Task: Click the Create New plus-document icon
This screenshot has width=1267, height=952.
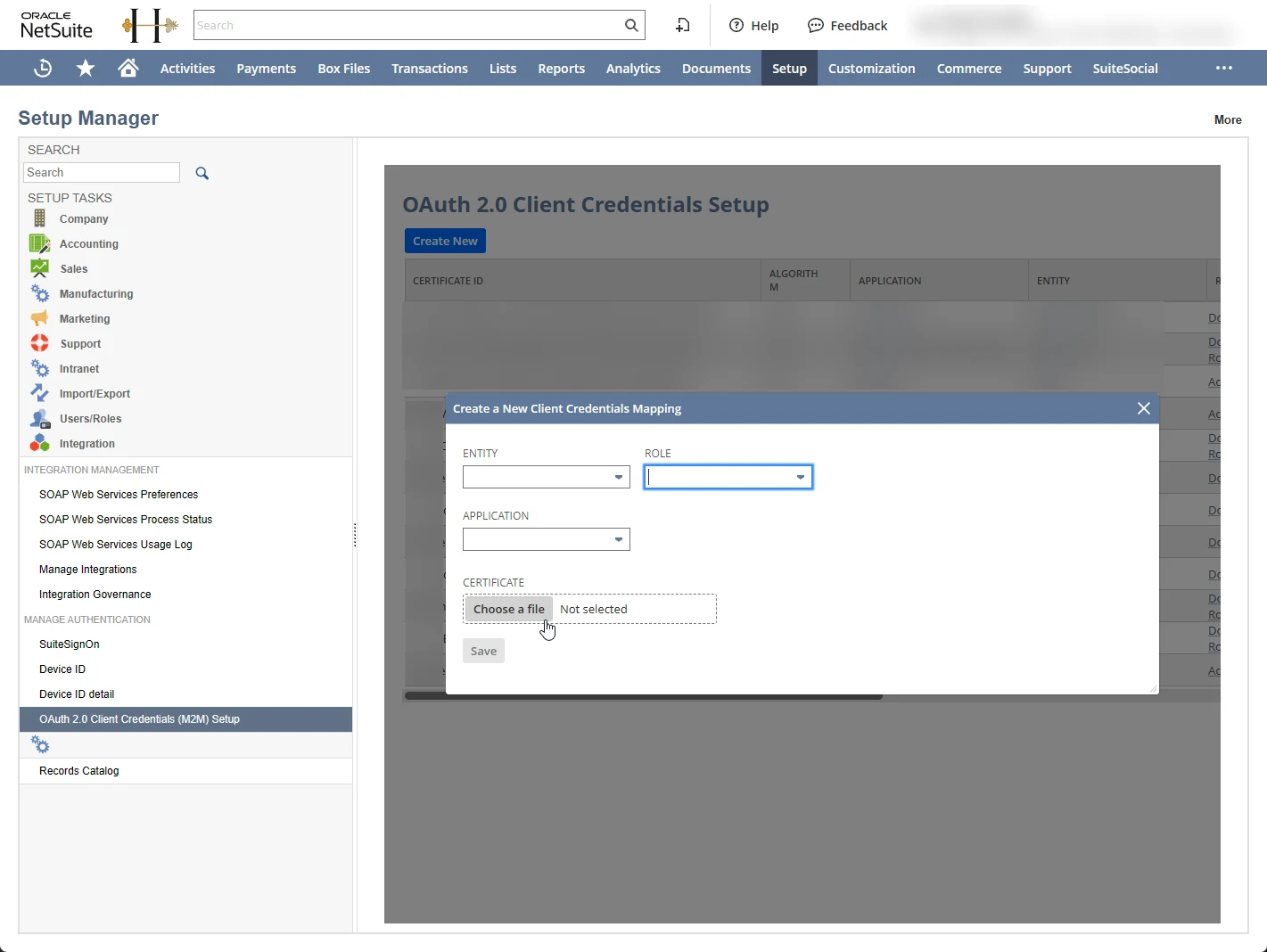Action: (683, 25)
